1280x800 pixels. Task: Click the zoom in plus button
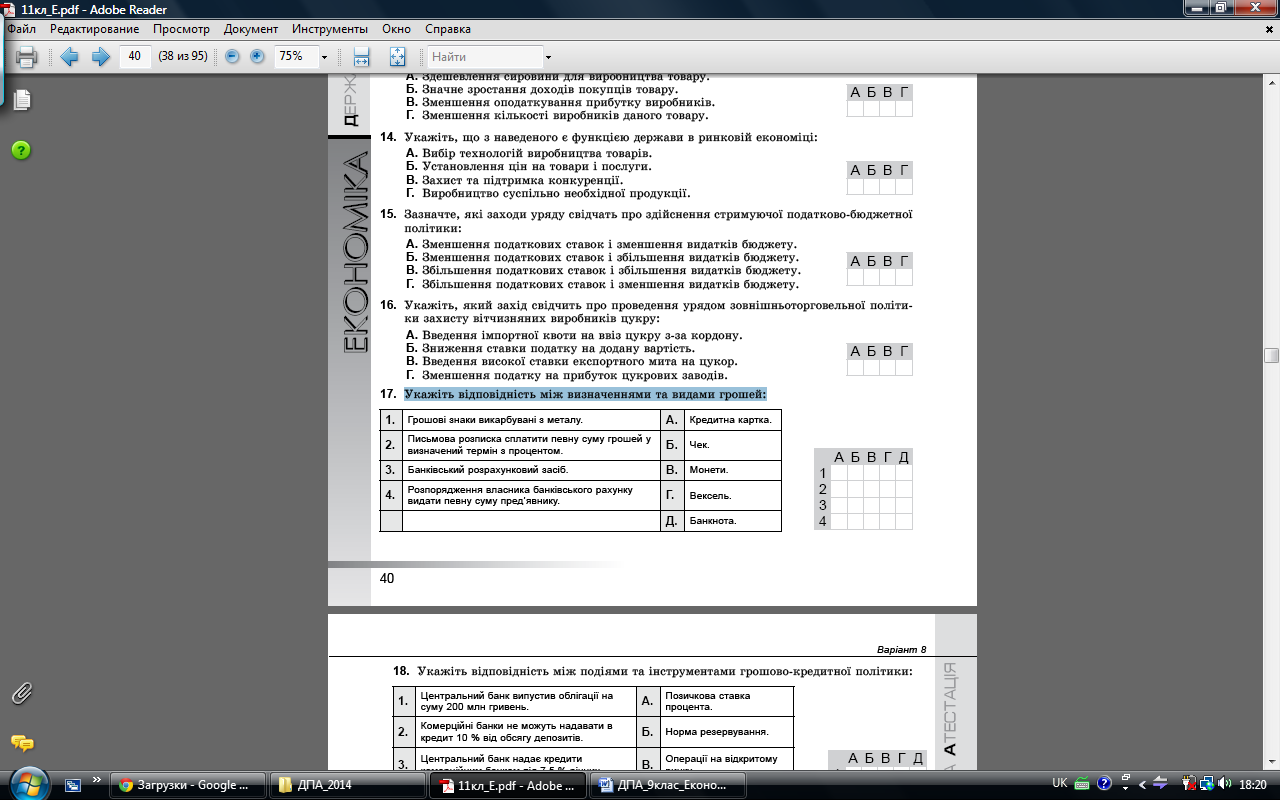257,57
